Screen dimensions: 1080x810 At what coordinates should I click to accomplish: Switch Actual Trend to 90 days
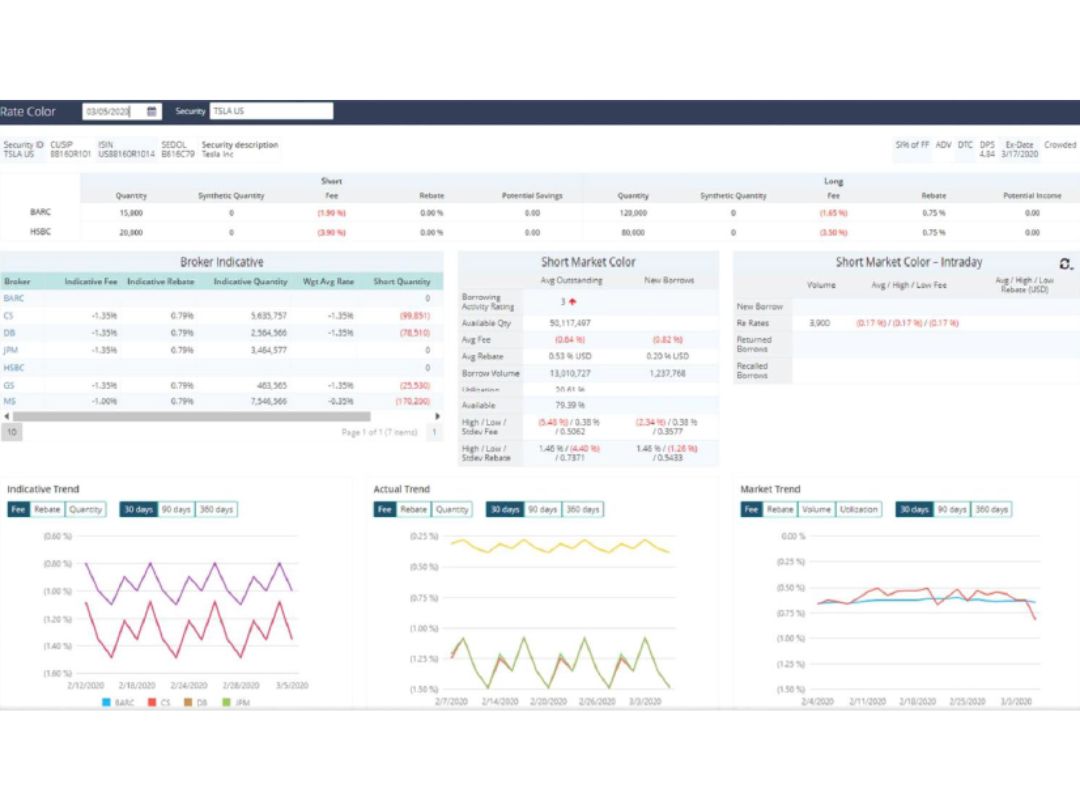(x=543, y=510)
